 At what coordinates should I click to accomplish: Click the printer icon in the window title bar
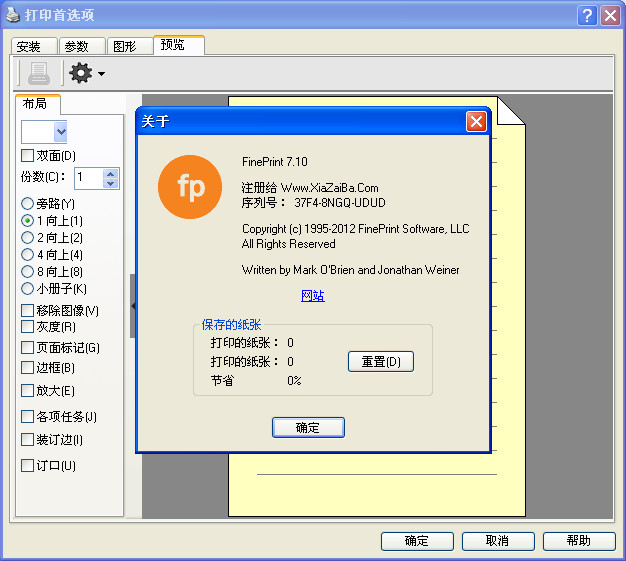(13, 15)
